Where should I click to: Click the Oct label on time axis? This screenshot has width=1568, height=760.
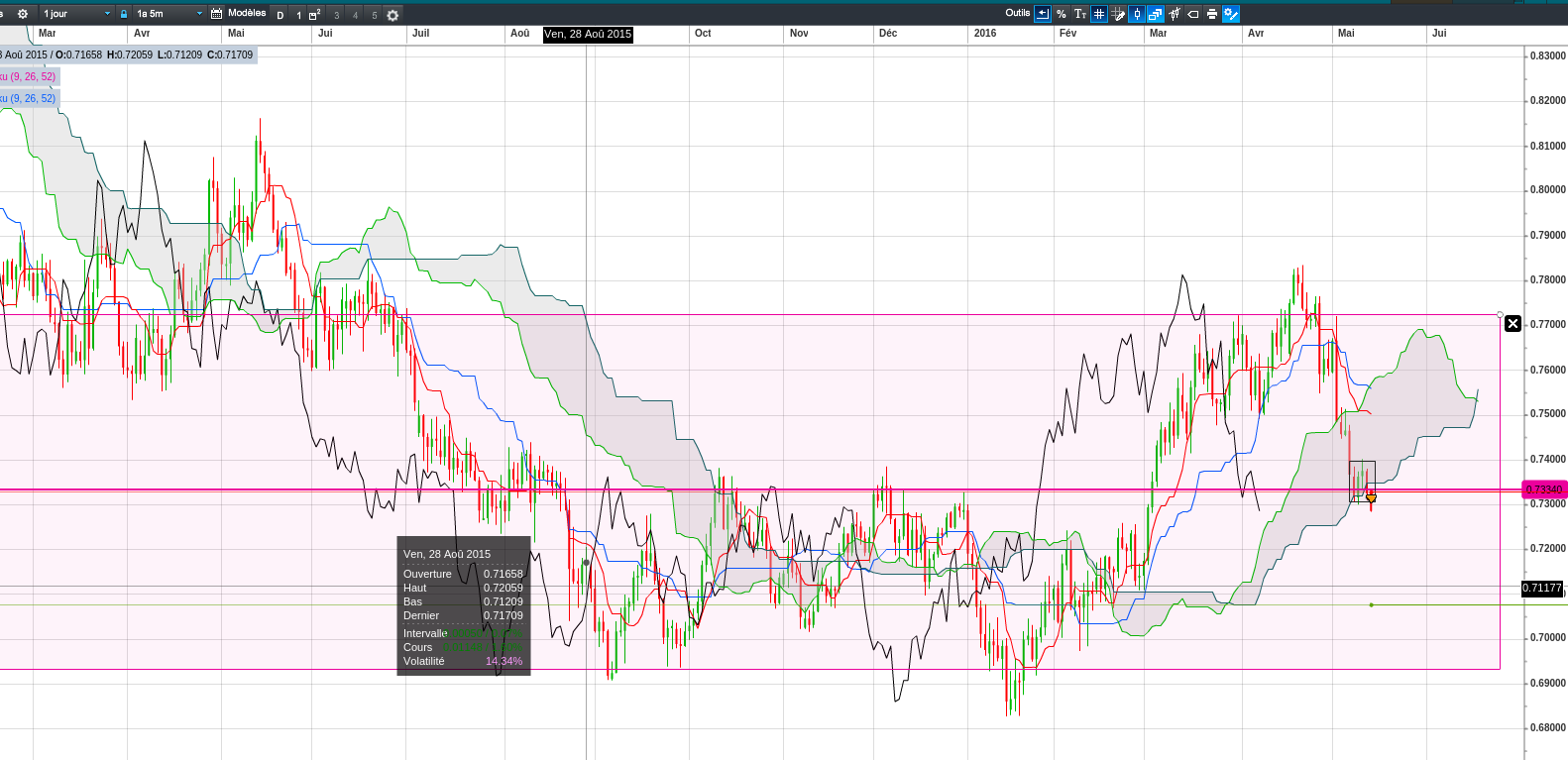703,33
